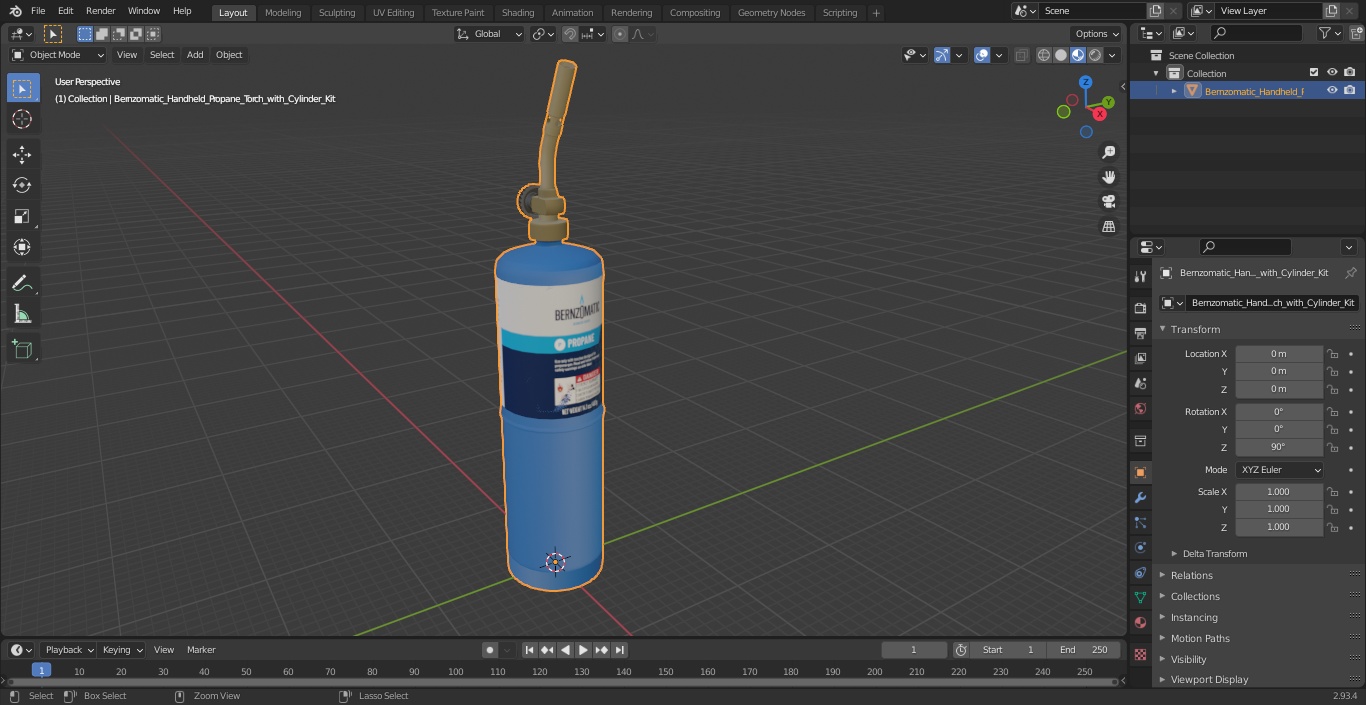Click the outliner search field
The image size is (1366, 705).
pos(1256,33)
